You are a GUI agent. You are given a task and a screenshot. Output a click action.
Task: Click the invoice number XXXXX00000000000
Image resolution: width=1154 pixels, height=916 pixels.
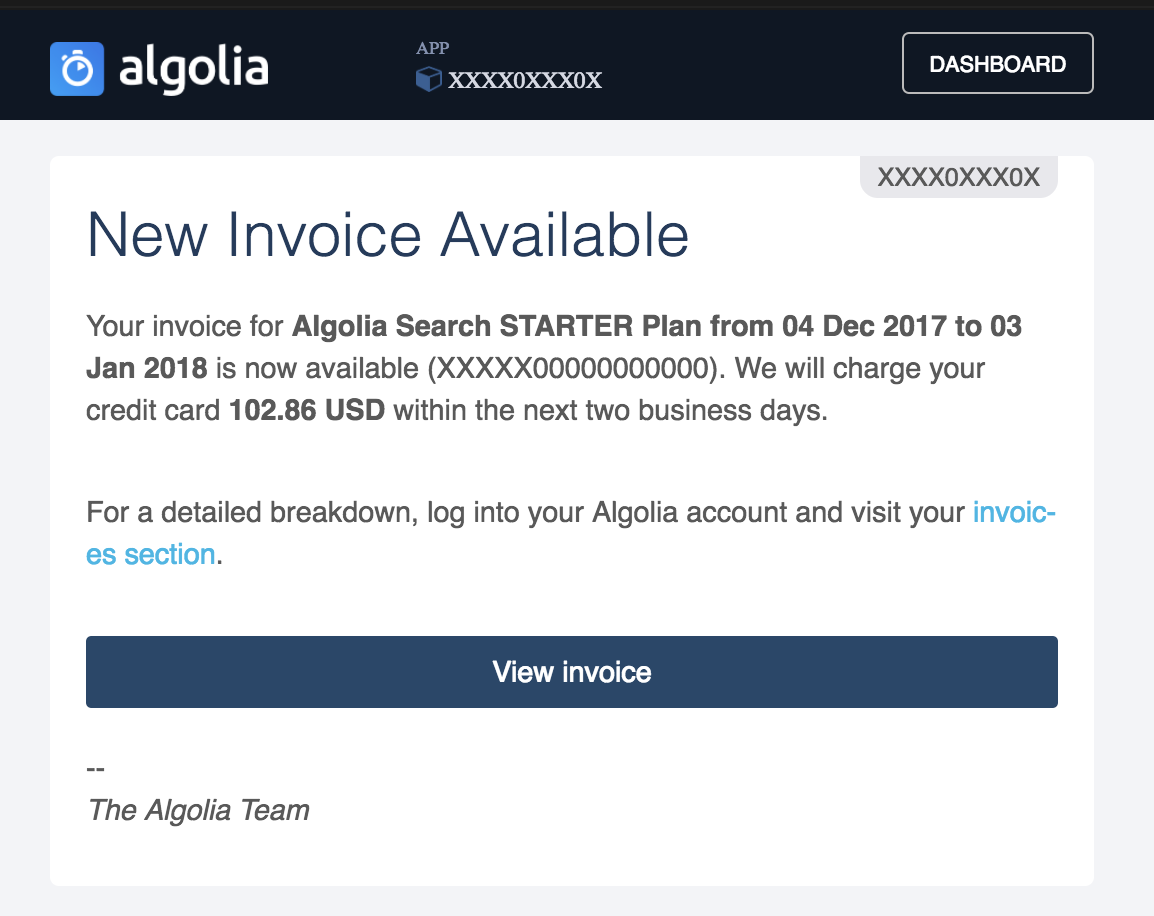573,368
